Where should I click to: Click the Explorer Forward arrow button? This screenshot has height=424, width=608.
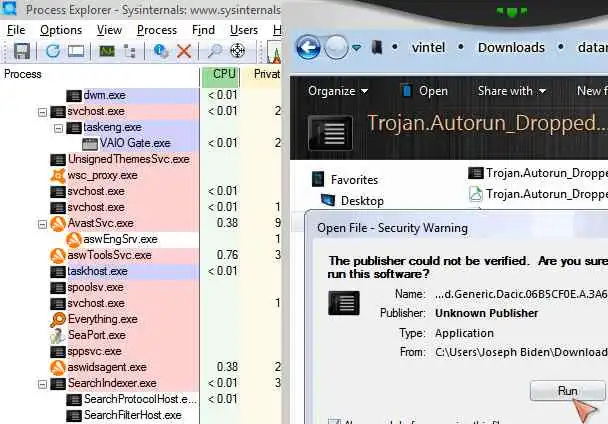(336, 48)
